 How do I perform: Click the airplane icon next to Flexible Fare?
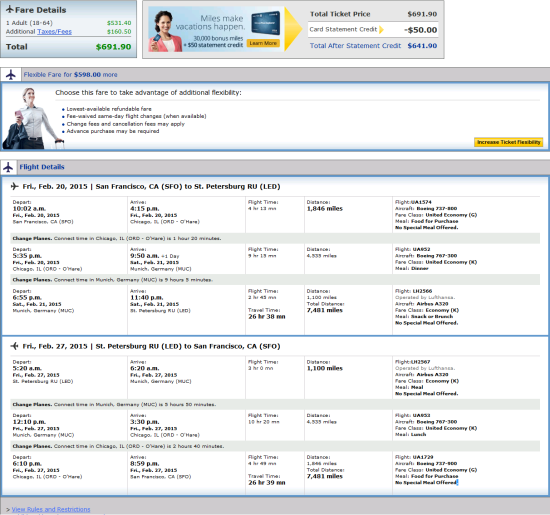click(x=11, y=75)
